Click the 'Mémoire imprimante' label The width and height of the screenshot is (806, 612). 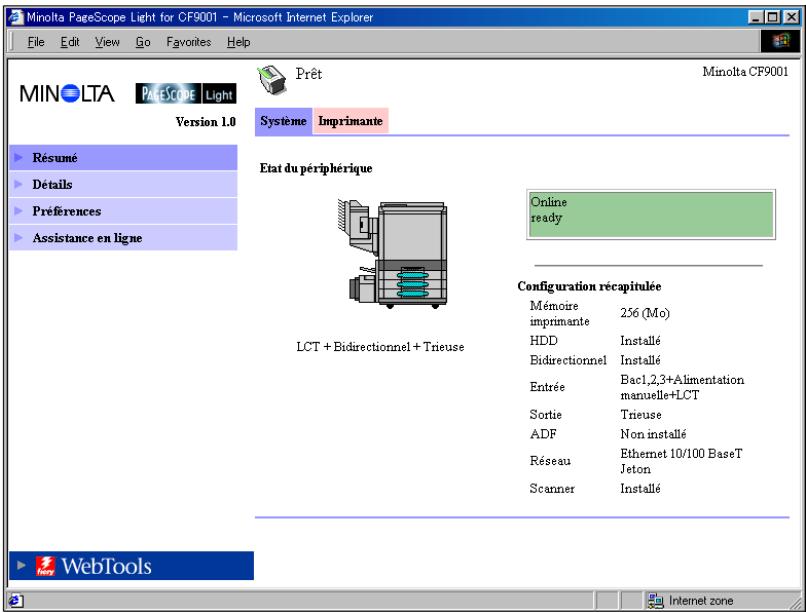pos(559,313)
